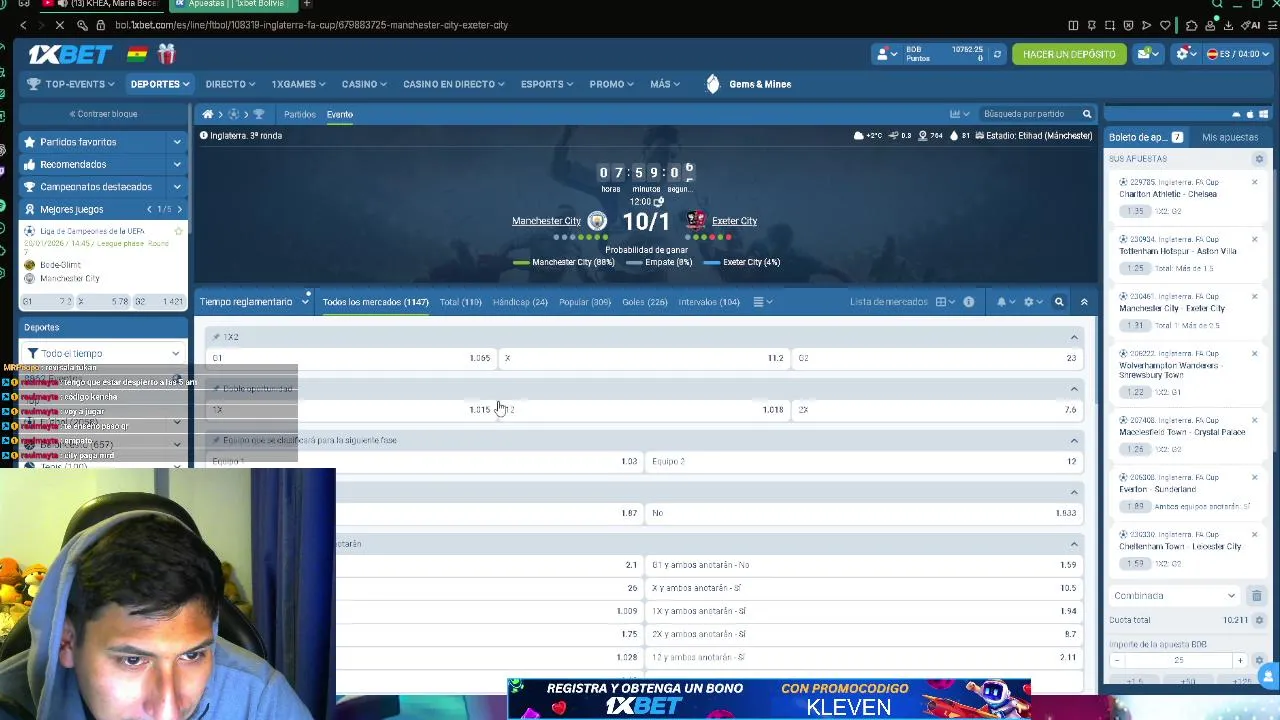This screenshot has width=1280, height=720.
Task: Click the 1XBET logo
Action: [69, 54]
